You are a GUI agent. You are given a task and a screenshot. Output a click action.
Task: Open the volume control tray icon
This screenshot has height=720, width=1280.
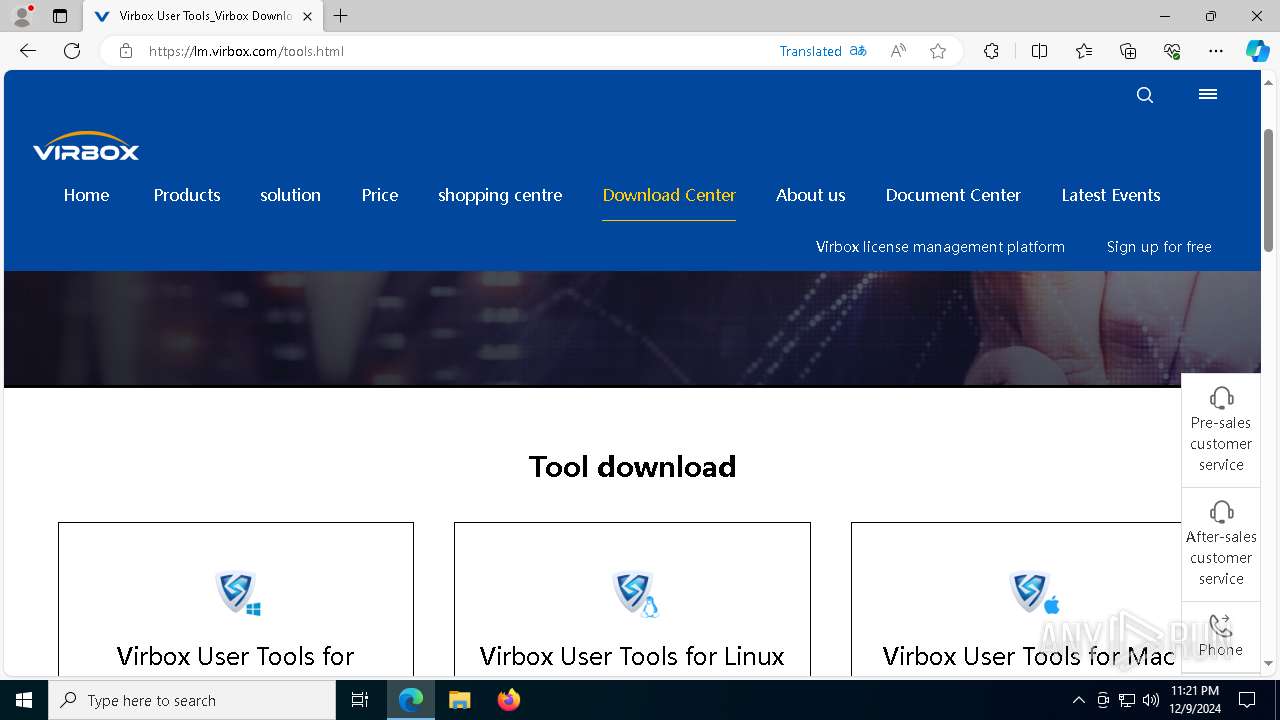(x=1151, y=700)
